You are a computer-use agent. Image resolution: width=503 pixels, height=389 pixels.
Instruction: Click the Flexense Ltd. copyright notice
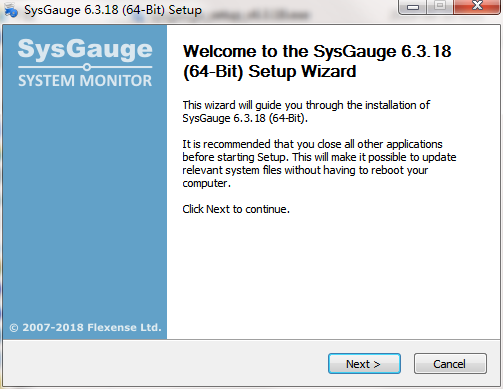(85, 328)
